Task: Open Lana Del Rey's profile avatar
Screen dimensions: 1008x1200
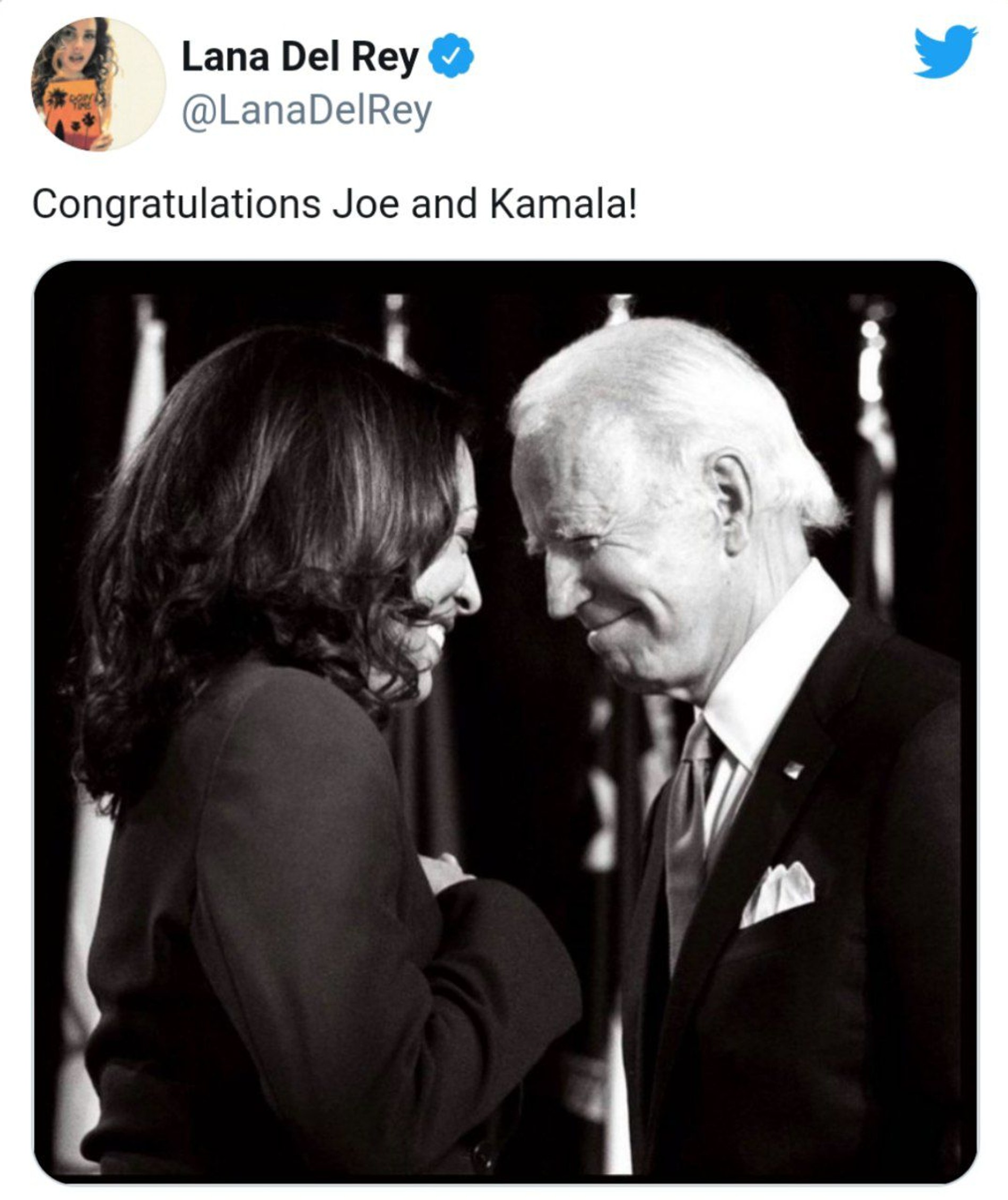Action: (x=98, y=84)
